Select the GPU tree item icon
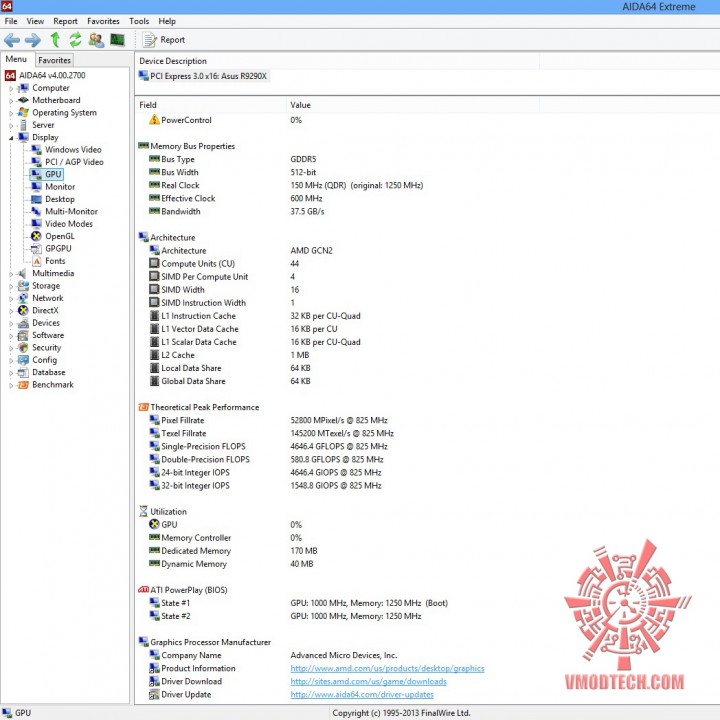This screenshot has height=720, width=720. [36, 174]
